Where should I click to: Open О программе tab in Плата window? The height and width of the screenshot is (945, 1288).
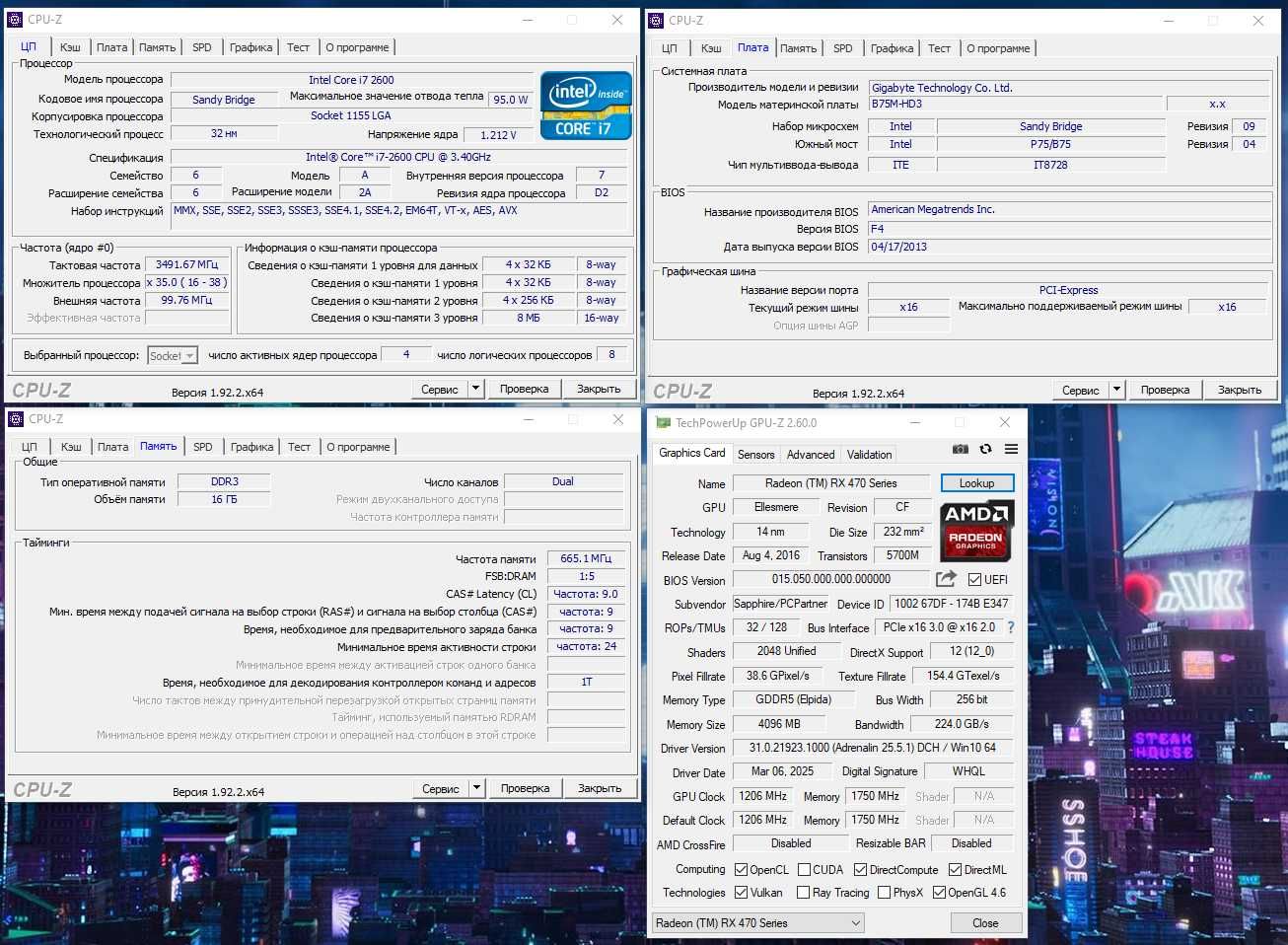click(998, 48)
